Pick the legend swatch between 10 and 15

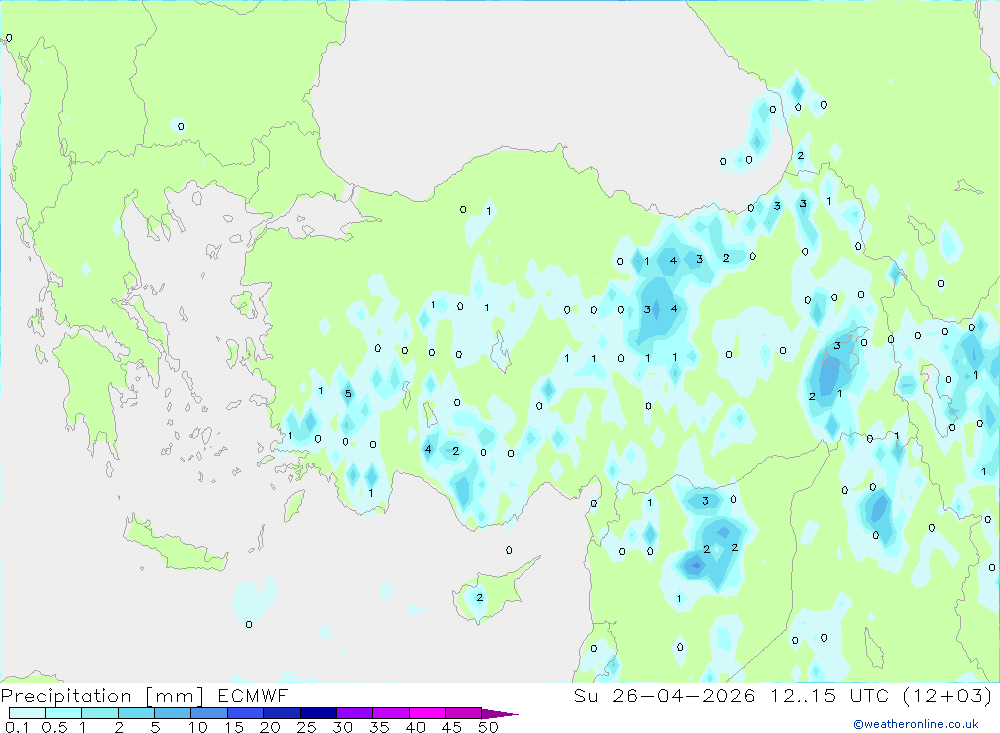[x=209, y=713]
